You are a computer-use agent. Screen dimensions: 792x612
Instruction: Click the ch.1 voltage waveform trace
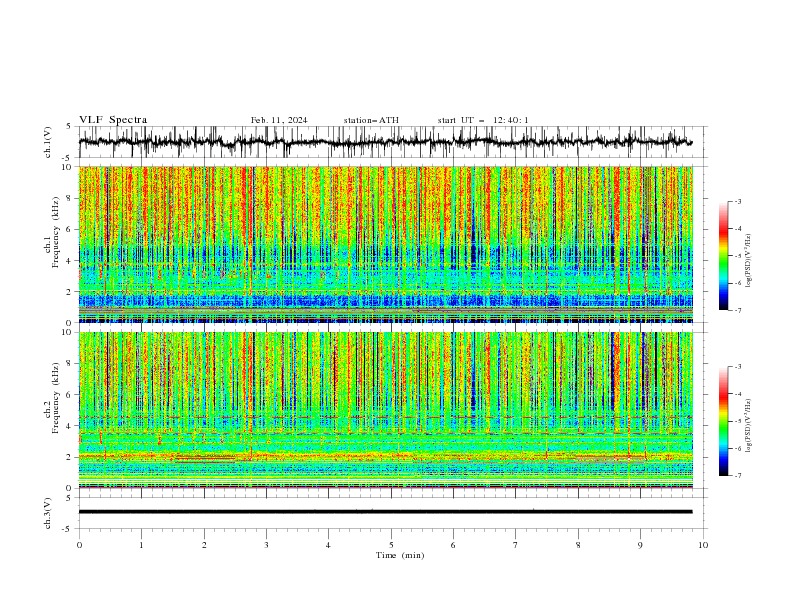tap(385, 142)
